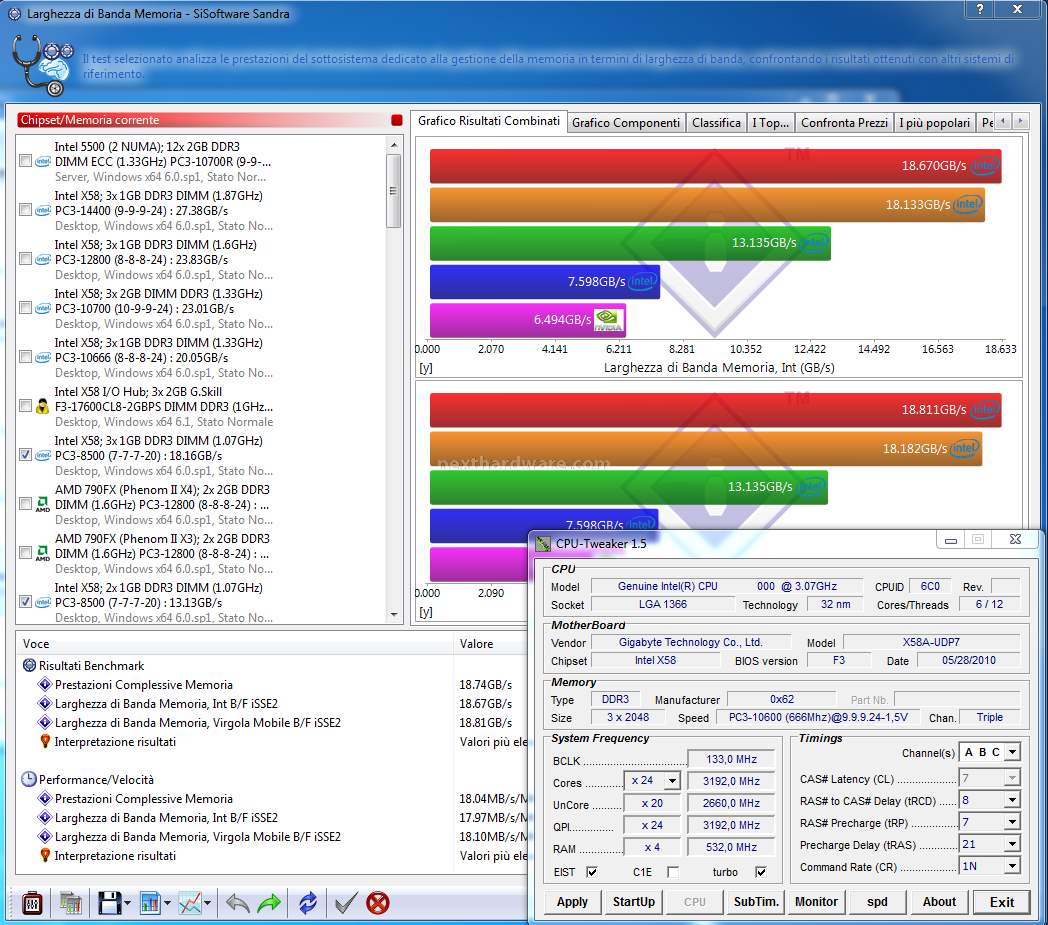The width and height of the screenshot is (1048, 925).
Task: Open the I più popolari tab
Action: pyautogui.click(x=934, y=123)
